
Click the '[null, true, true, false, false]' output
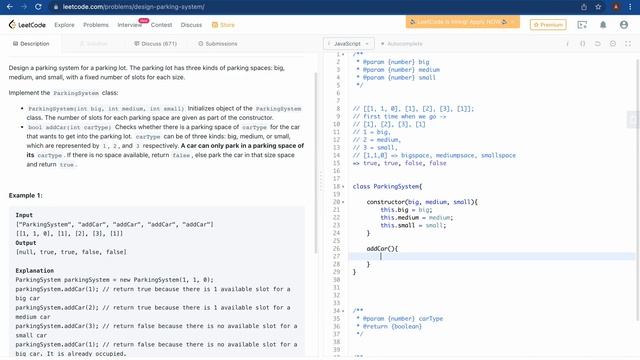point(71,252)
